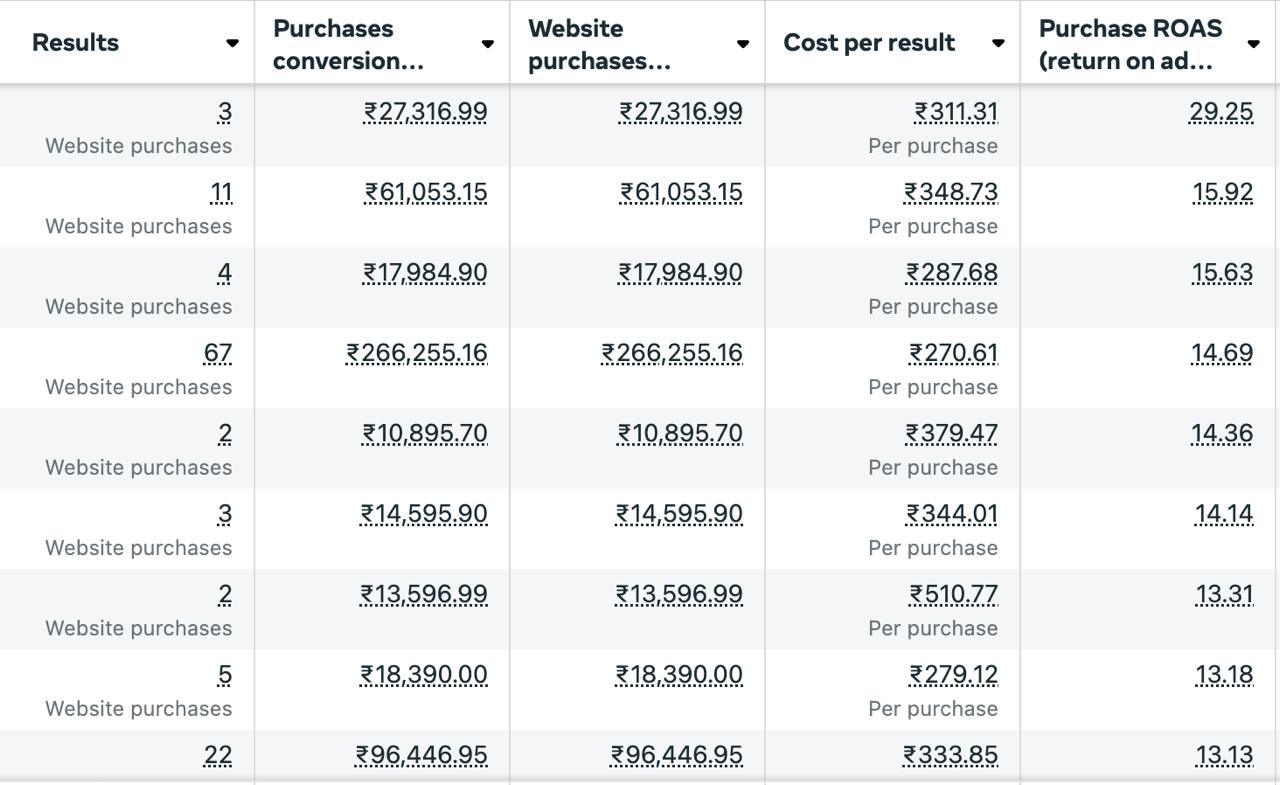Viewport: 1280px width, 785px height.
Task: Select ₹18,390.00 in Website purchases column
Action: tap(679, 675)
